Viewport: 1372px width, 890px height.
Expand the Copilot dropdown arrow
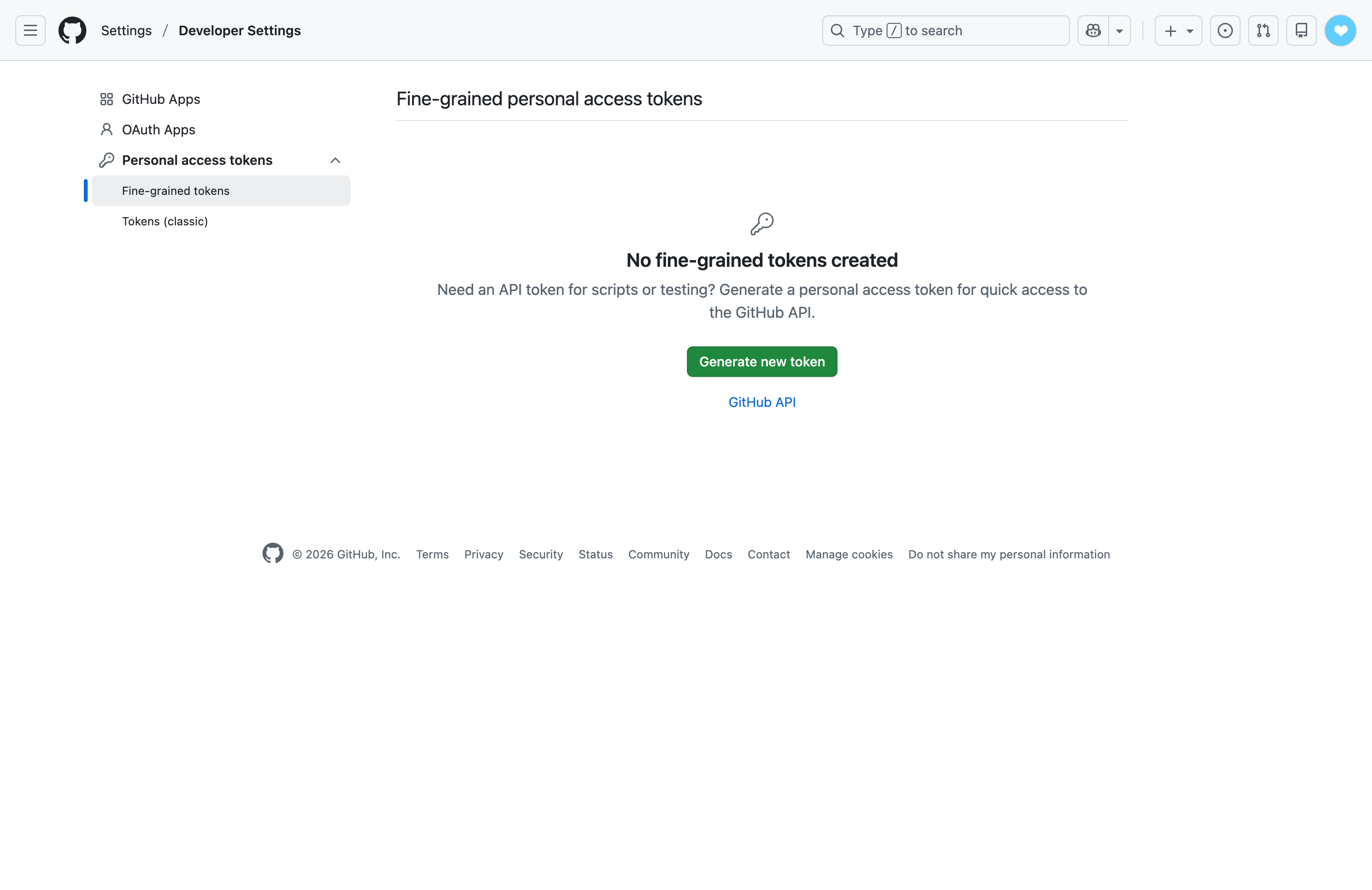(1120, 30)
